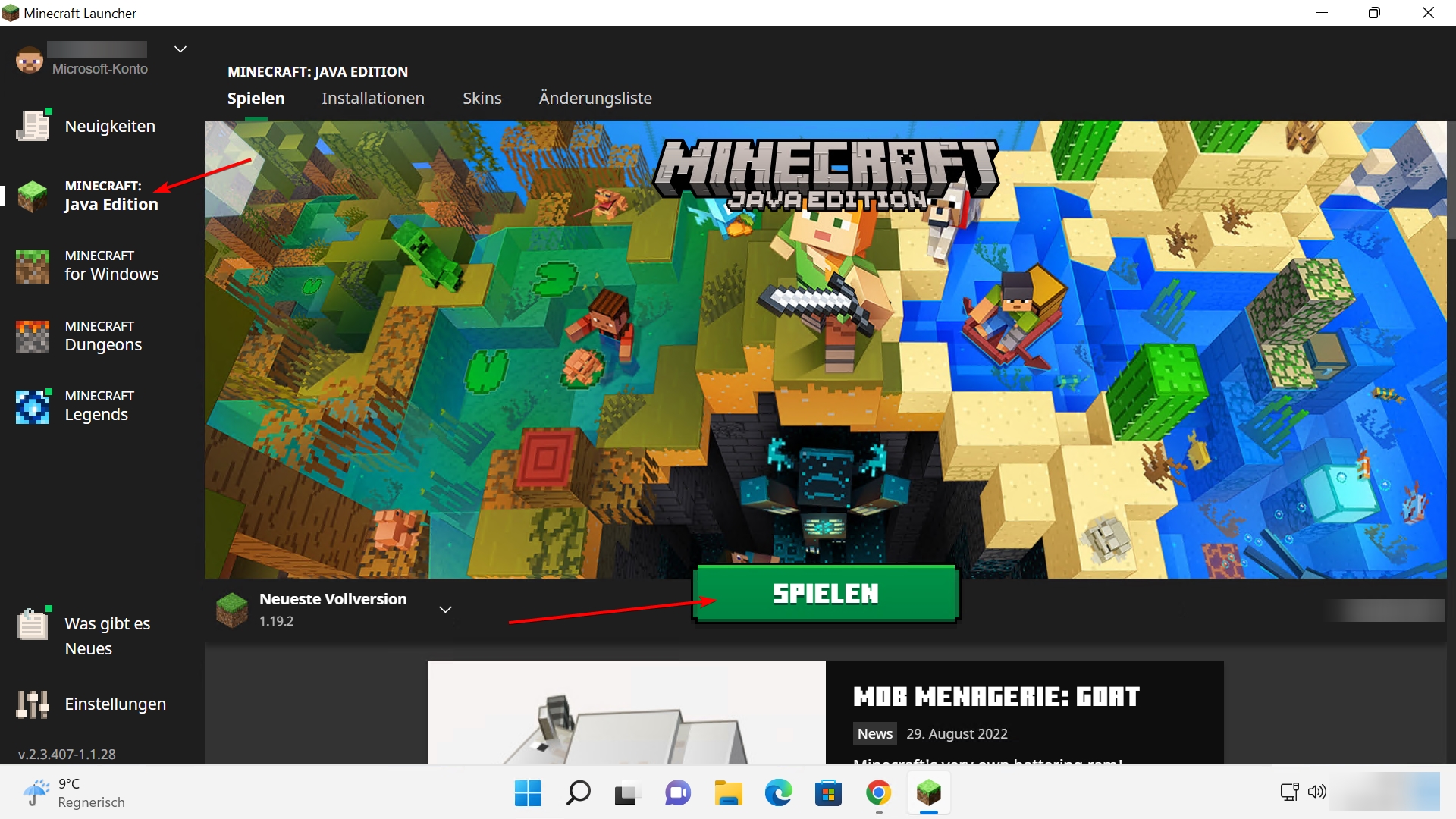Open the weather widget showing 9°C
The image size is (1456, 819).
coord(74,793)
